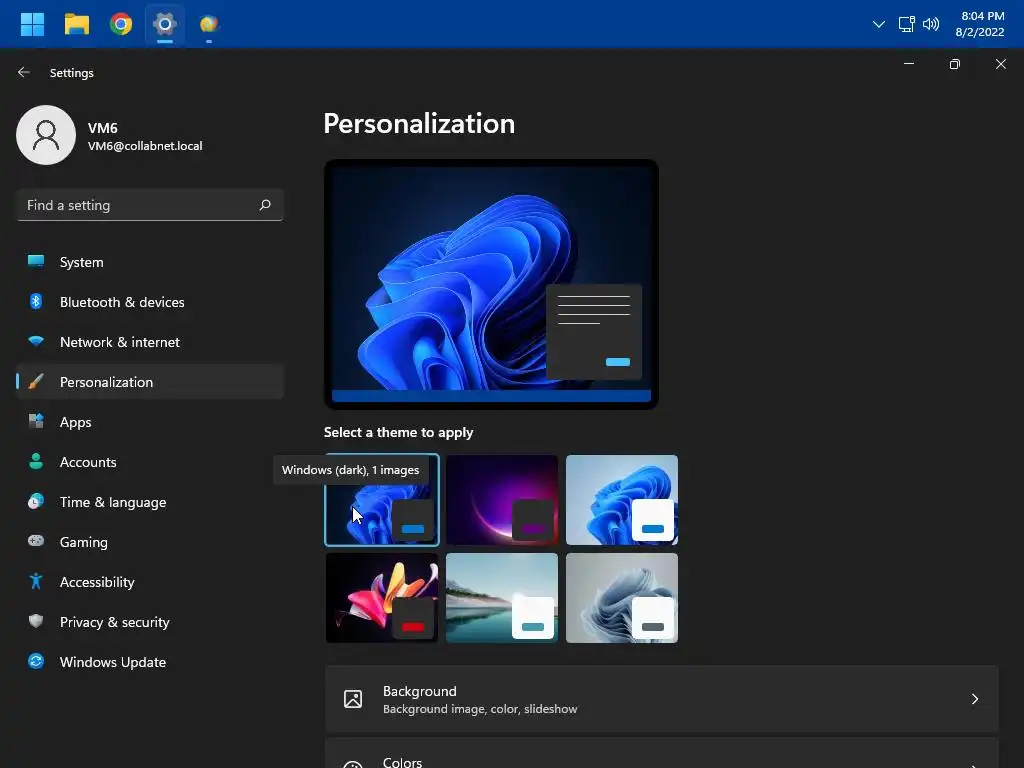Screen dimensions: 1024x768
Task: Apply the purple Glow theme thumbnail
Action: pos(502,500)
